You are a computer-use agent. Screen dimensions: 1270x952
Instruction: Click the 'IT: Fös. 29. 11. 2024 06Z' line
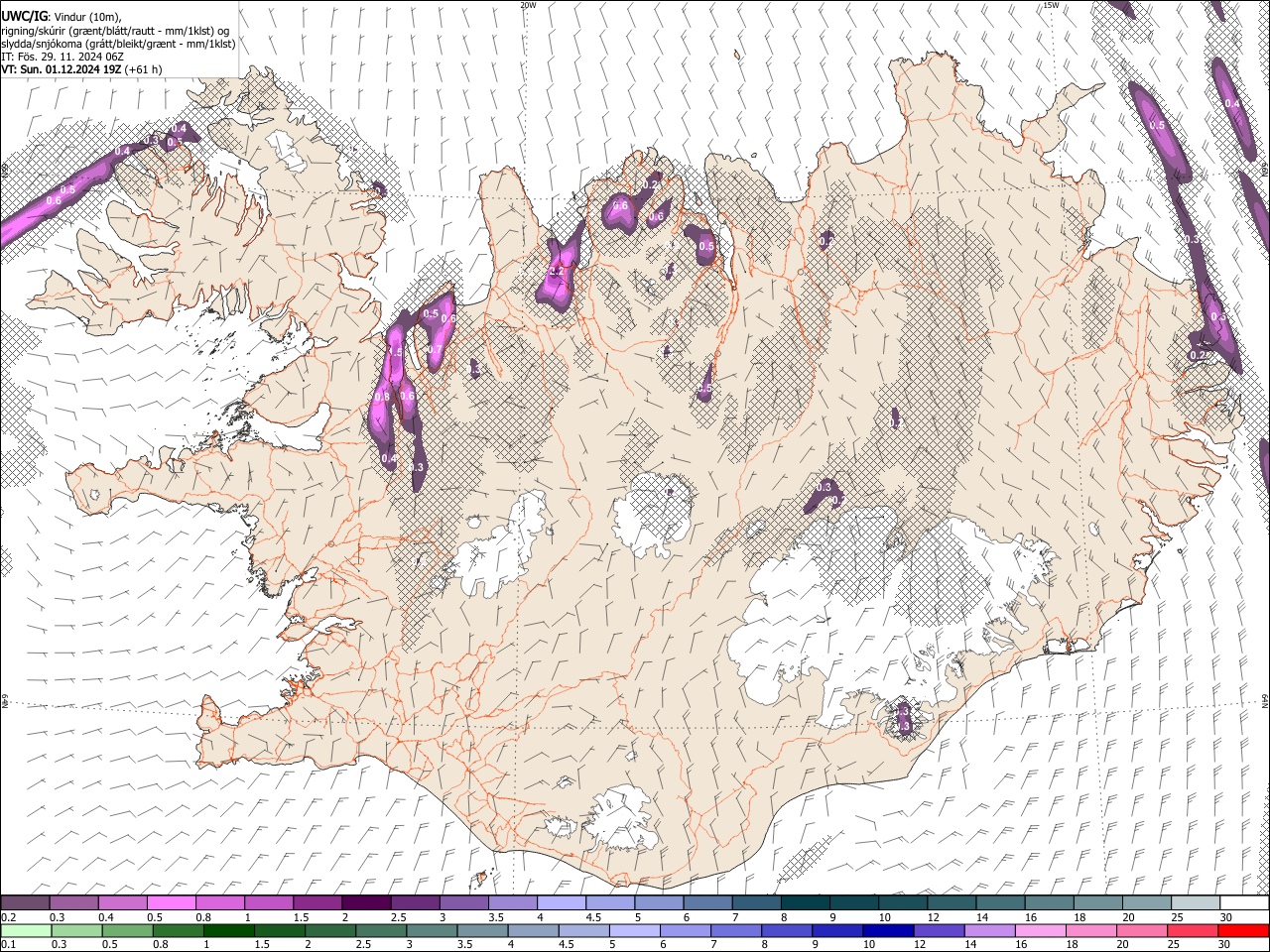62,57
